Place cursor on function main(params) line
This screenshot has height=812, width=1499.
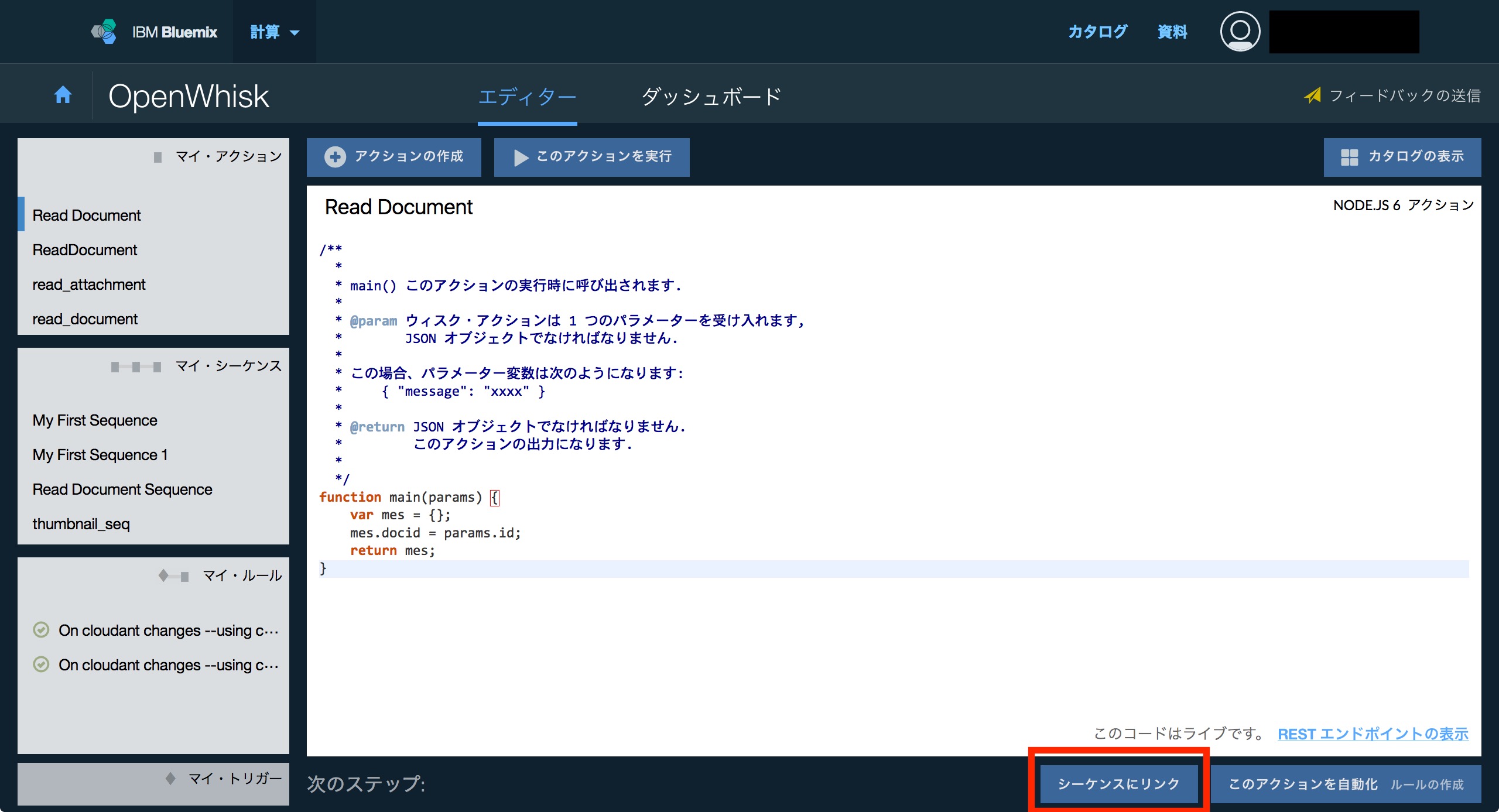tap(409, 497)
